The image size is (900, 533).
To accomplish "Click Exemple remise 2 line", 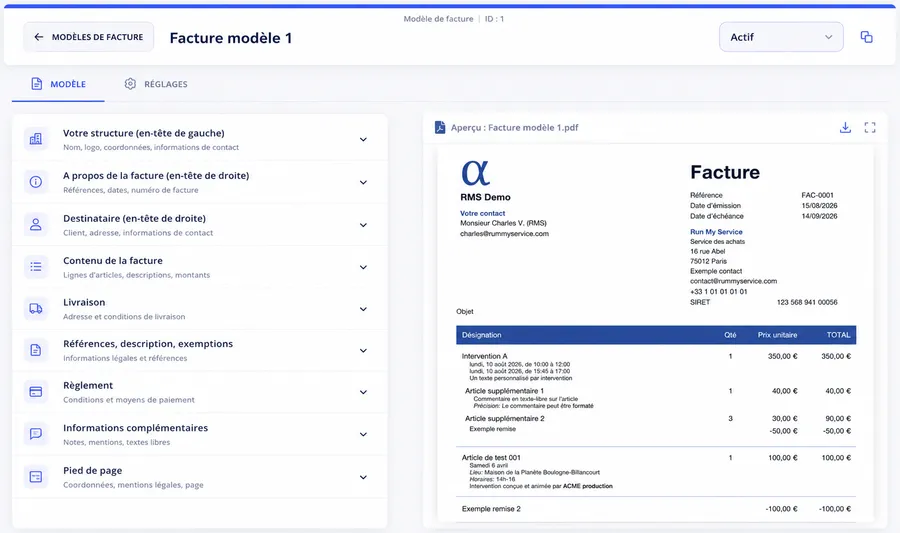I will click(x=491, y=509).
